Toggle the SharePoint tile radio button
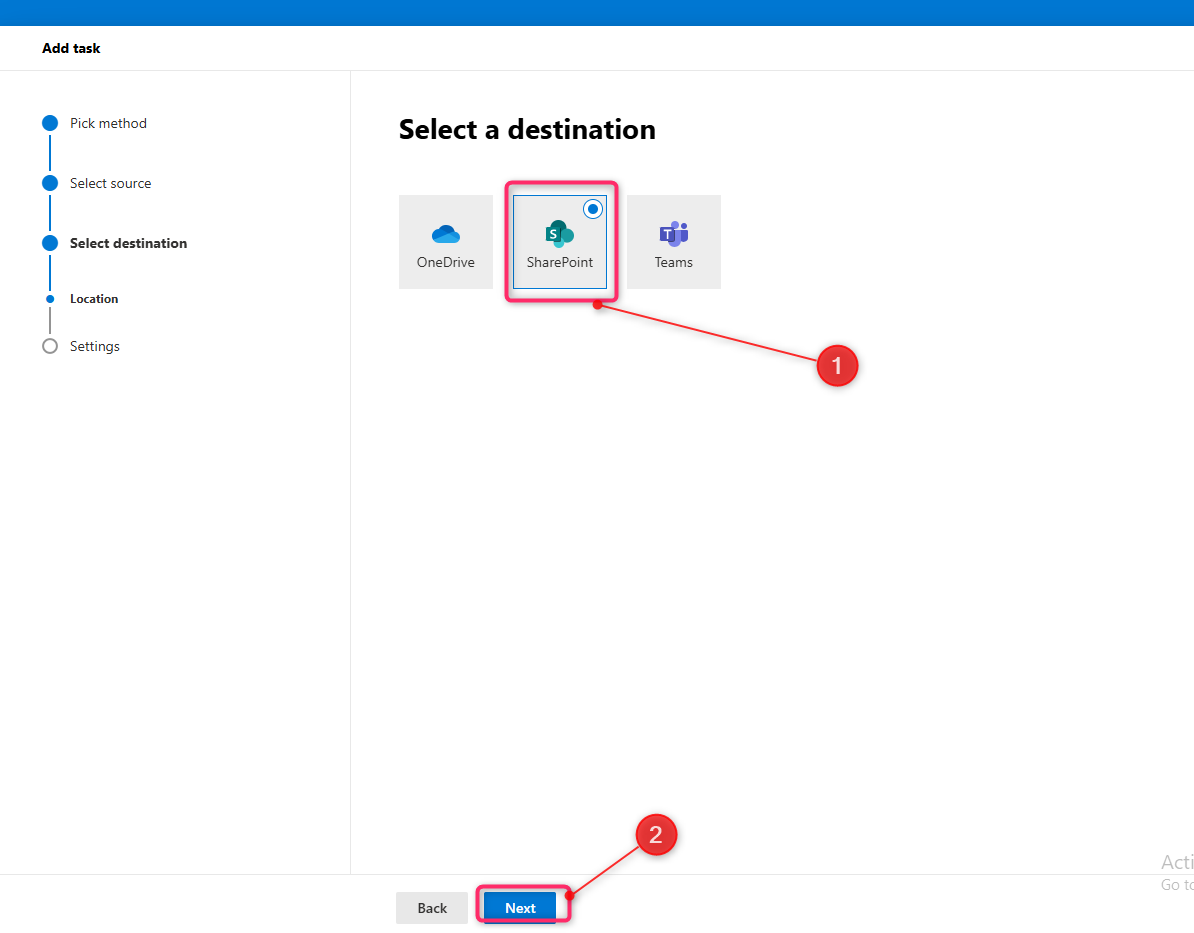The image size is (1194, 933). [592, 209]
